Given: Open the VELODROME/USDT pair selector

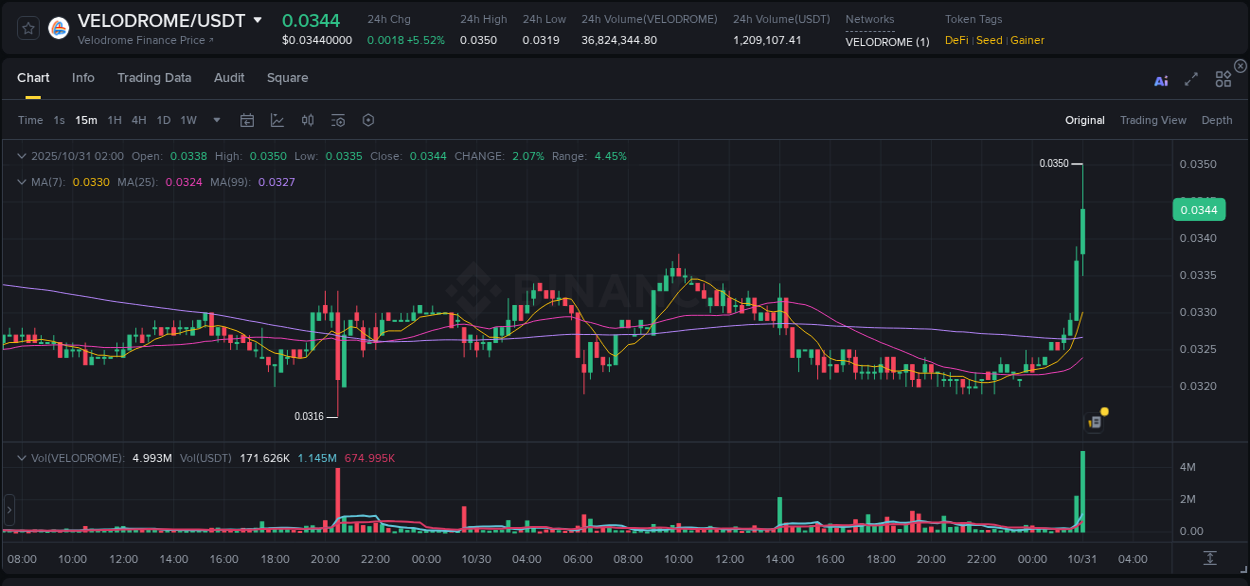Looking at the screenshot, I should [x=165, y=20].
